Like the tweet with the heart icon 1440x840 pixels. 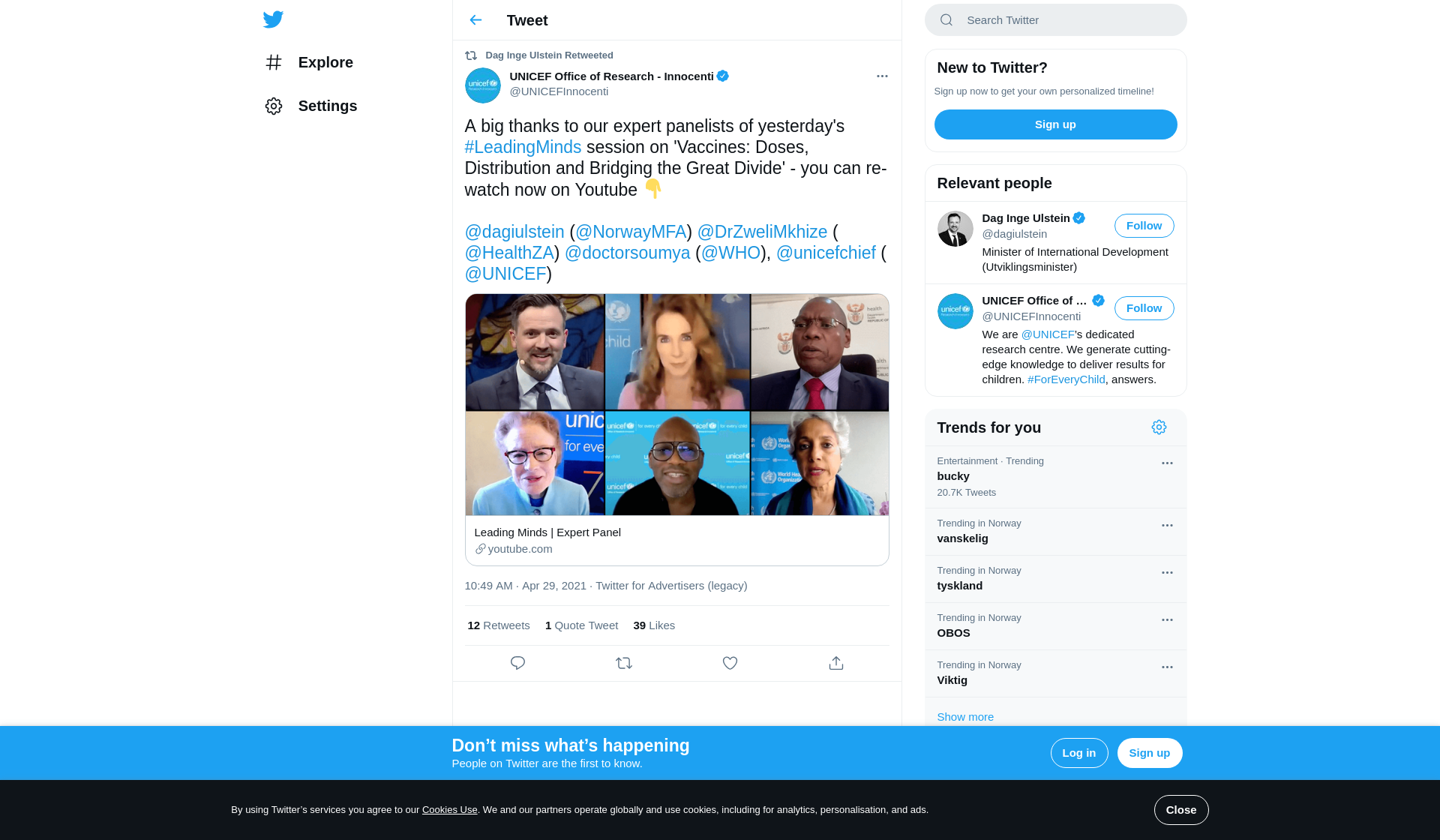[730, 663]
